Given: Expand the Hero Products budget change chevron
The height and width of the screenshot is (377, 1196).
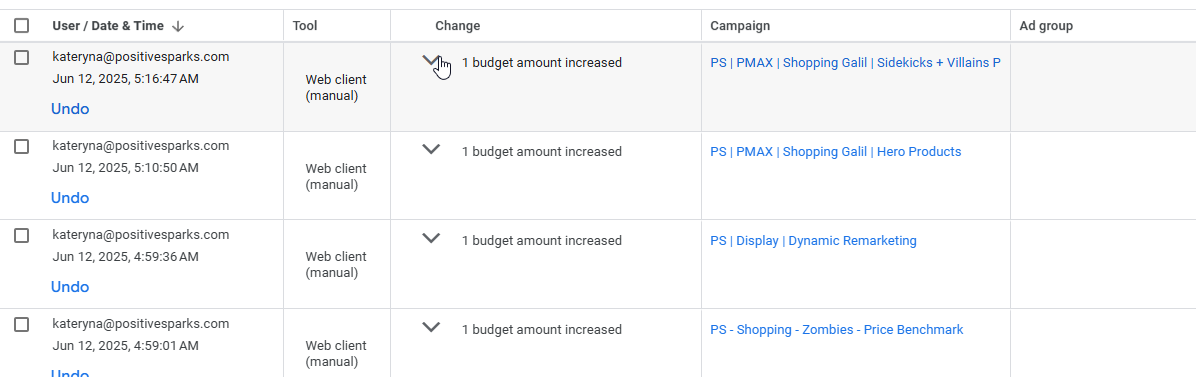Looking at the screenshot, I should pyautogui.click(x=432, y=150).
